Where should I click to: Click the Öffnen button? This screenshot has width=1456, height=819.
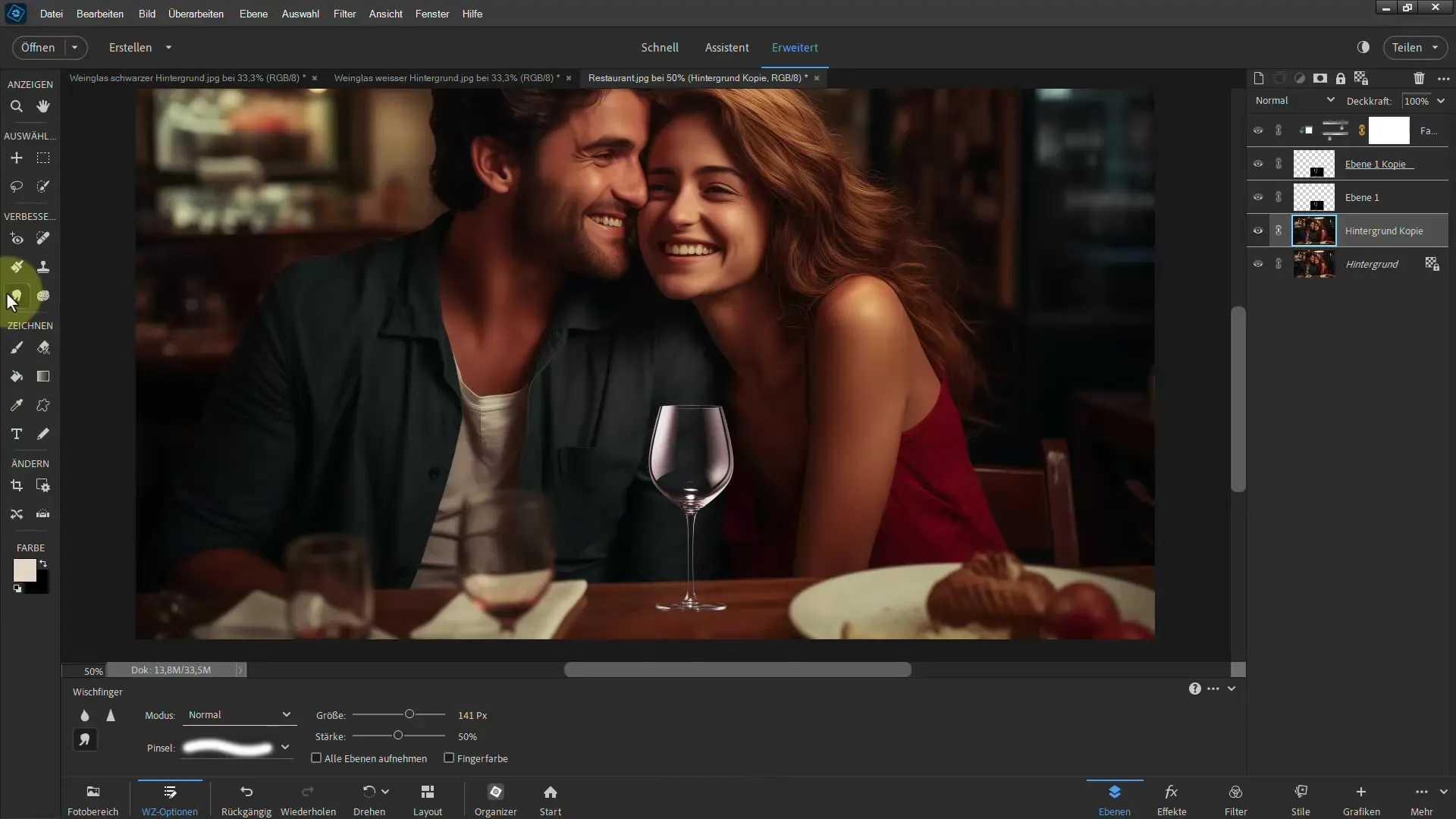click(37, 47)
